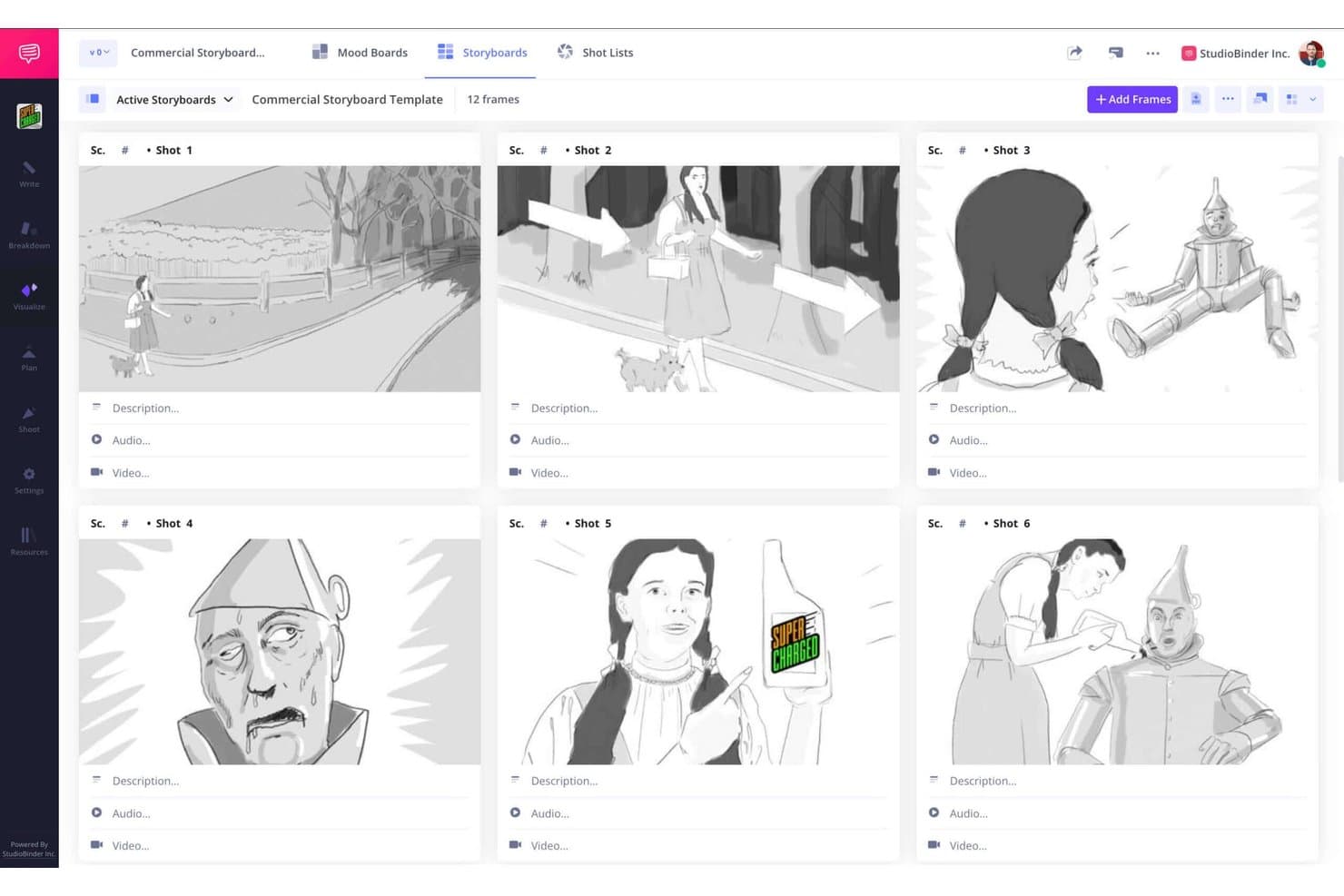The height and width of the screenshot is (896, 1344).
Task: Open Shot 5 Super Charged bottle thumbnail
Action: [698, 652]
